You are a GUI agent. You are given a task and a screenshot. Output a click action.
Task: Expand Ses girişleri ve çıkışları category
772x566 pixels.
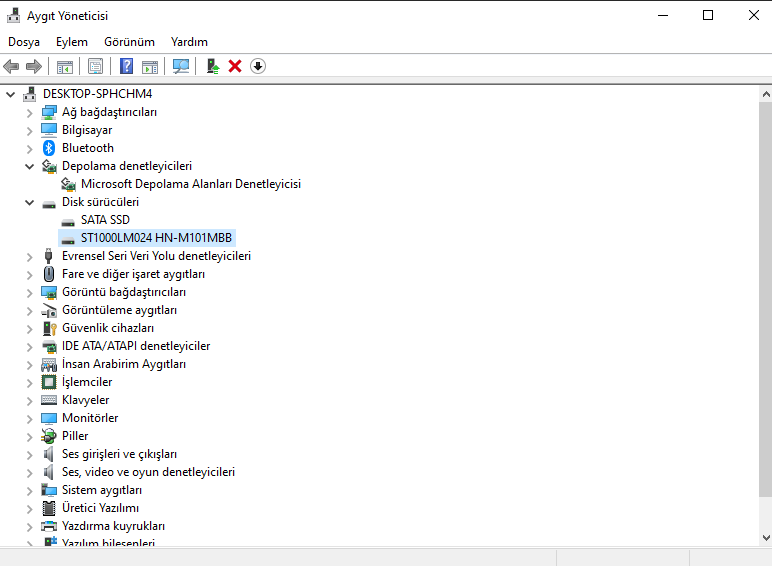[x=30, y=455]
